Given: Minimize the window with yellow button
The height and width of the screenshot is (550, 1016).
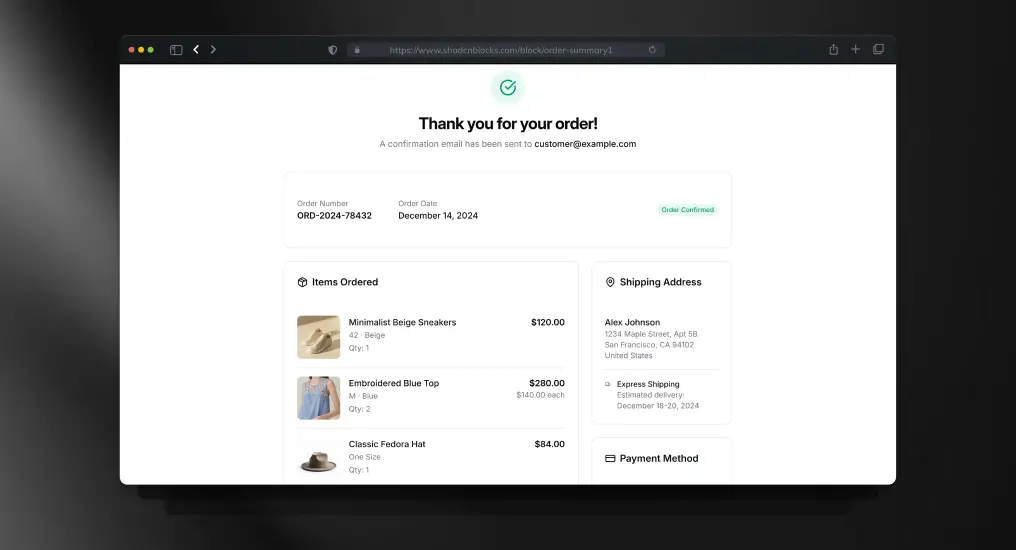Looking at the screenshot, I should [x=141, y=50].
